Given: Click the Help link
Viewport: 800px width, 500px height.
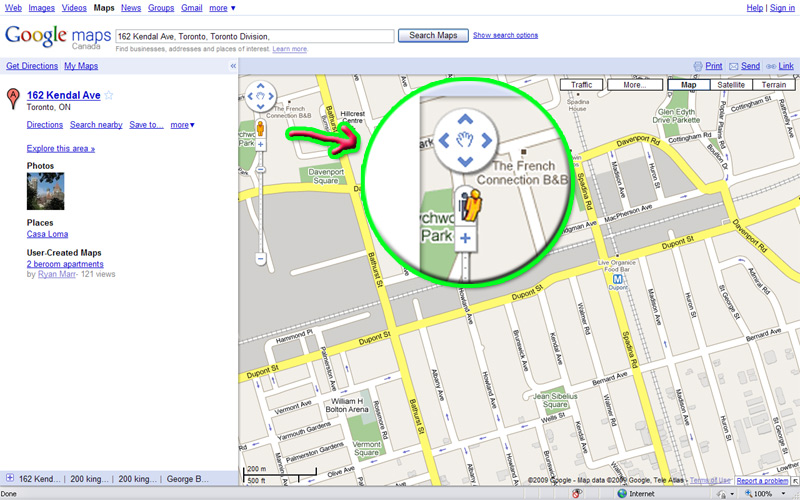Looking at the screenshot, I should click(x=755, y=8).
